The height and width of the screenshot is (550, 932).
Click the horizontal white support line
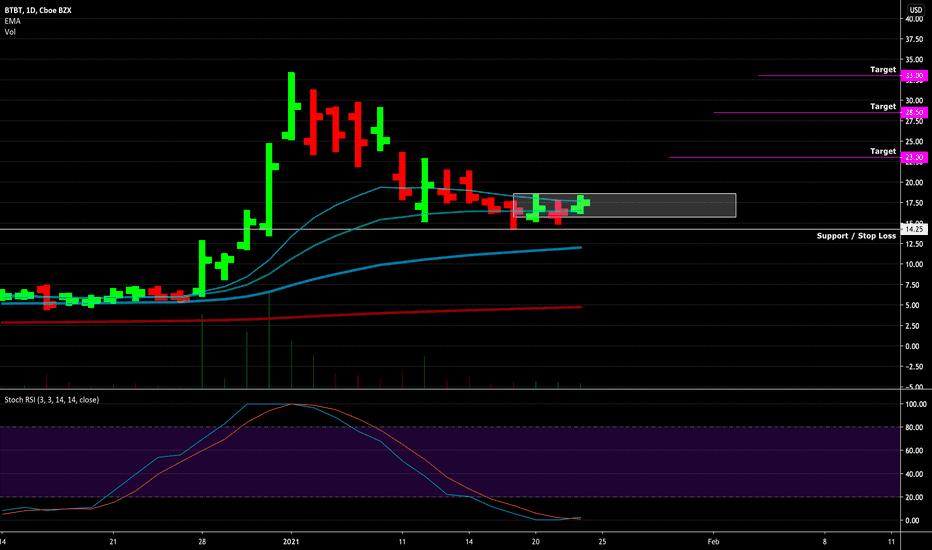coord(450,229)
